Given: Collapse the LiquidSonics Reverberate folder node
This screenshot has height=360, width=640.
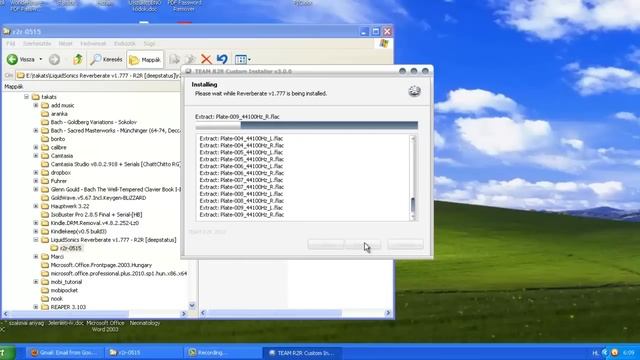Looking at the screenshot, I should click(x=36, y=240).
